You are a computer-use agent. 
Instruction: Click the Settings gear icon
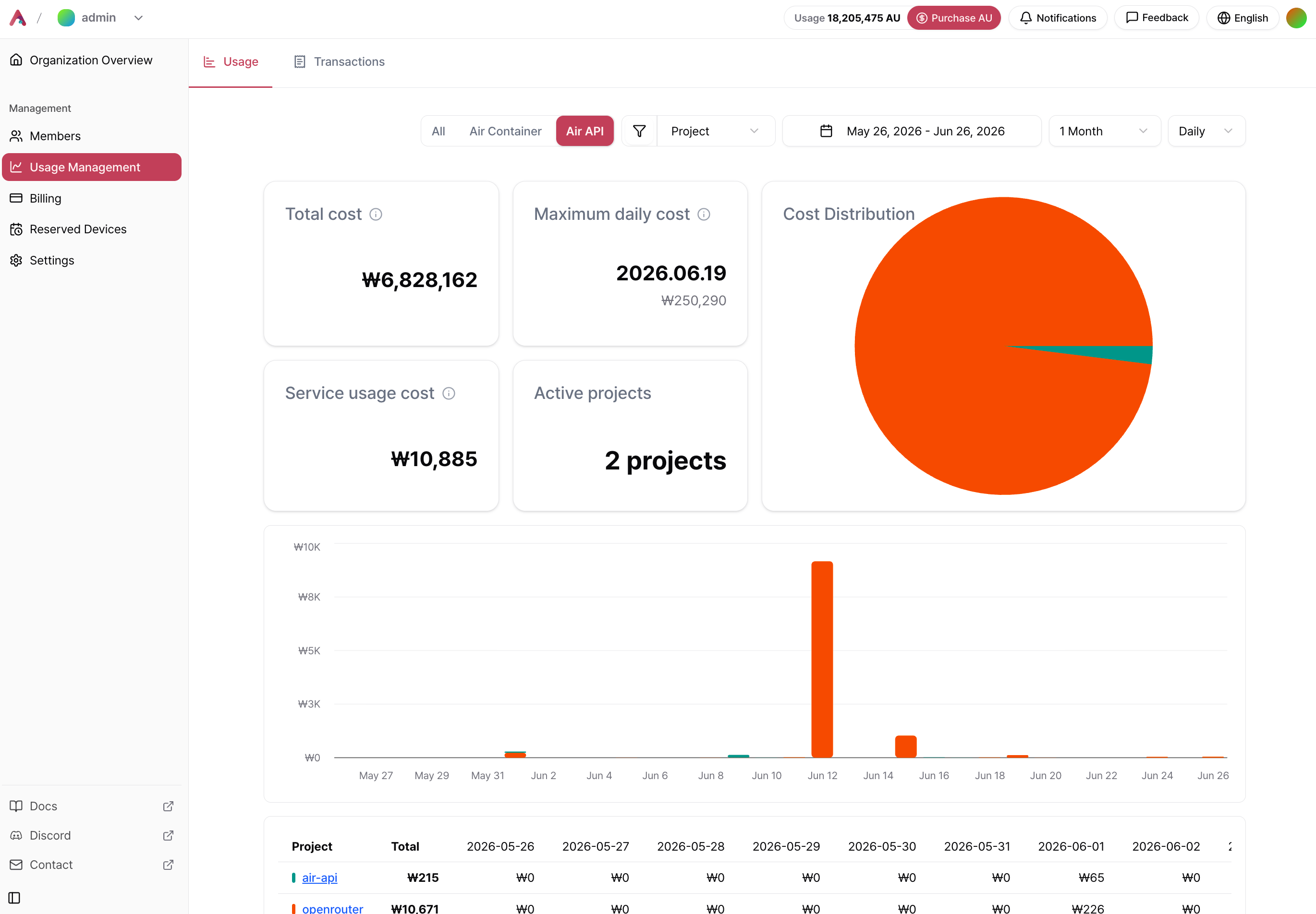tap(16, 260)
